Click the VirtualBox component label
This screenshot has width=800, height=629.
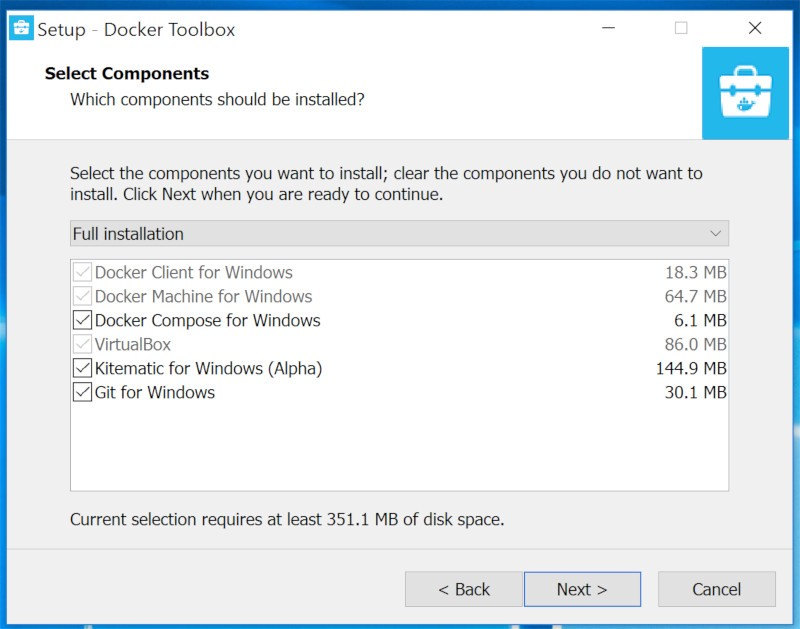coord(133,344)
